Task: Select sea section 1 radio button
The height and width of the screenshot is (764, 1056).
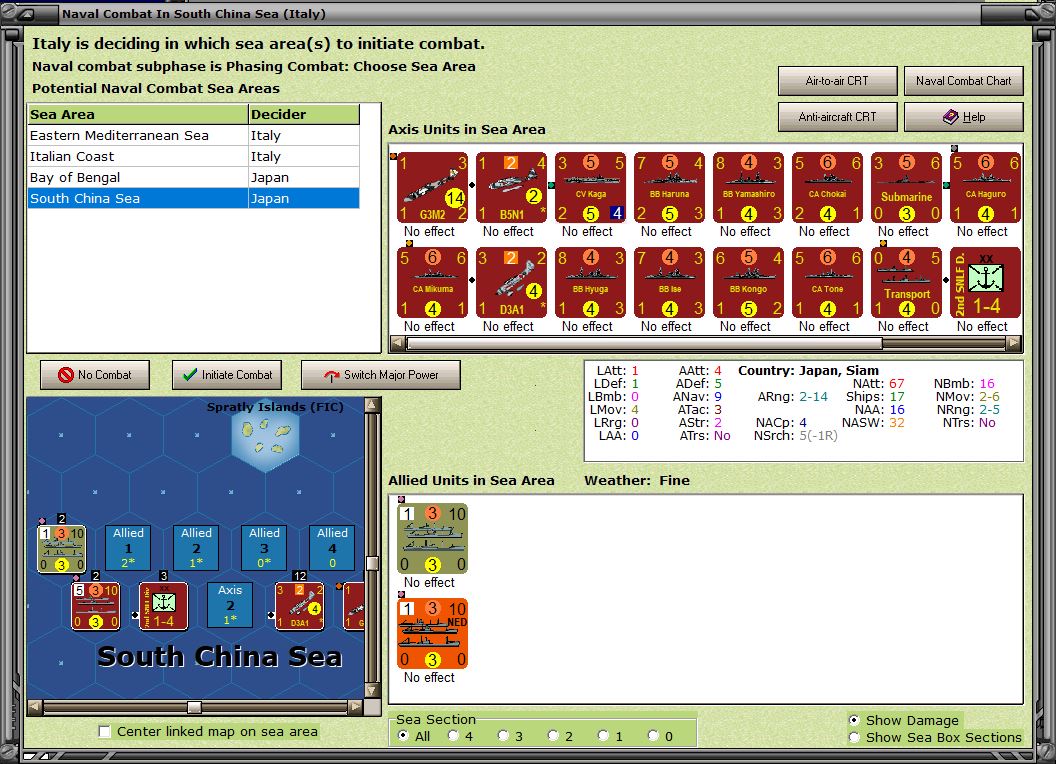Action: (x=603, y=736)
